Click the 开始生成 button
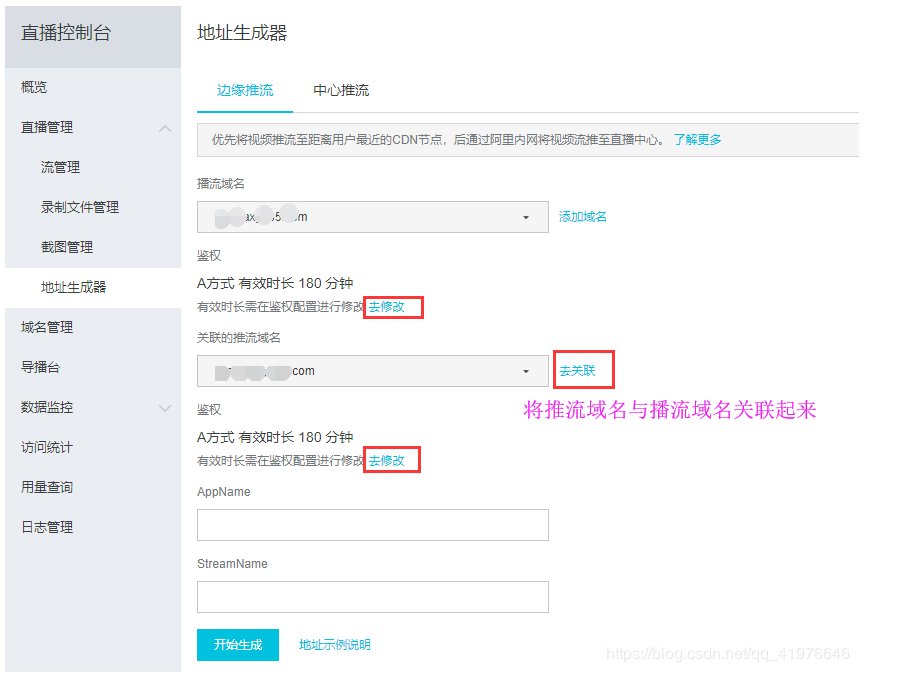 point(237,646)
